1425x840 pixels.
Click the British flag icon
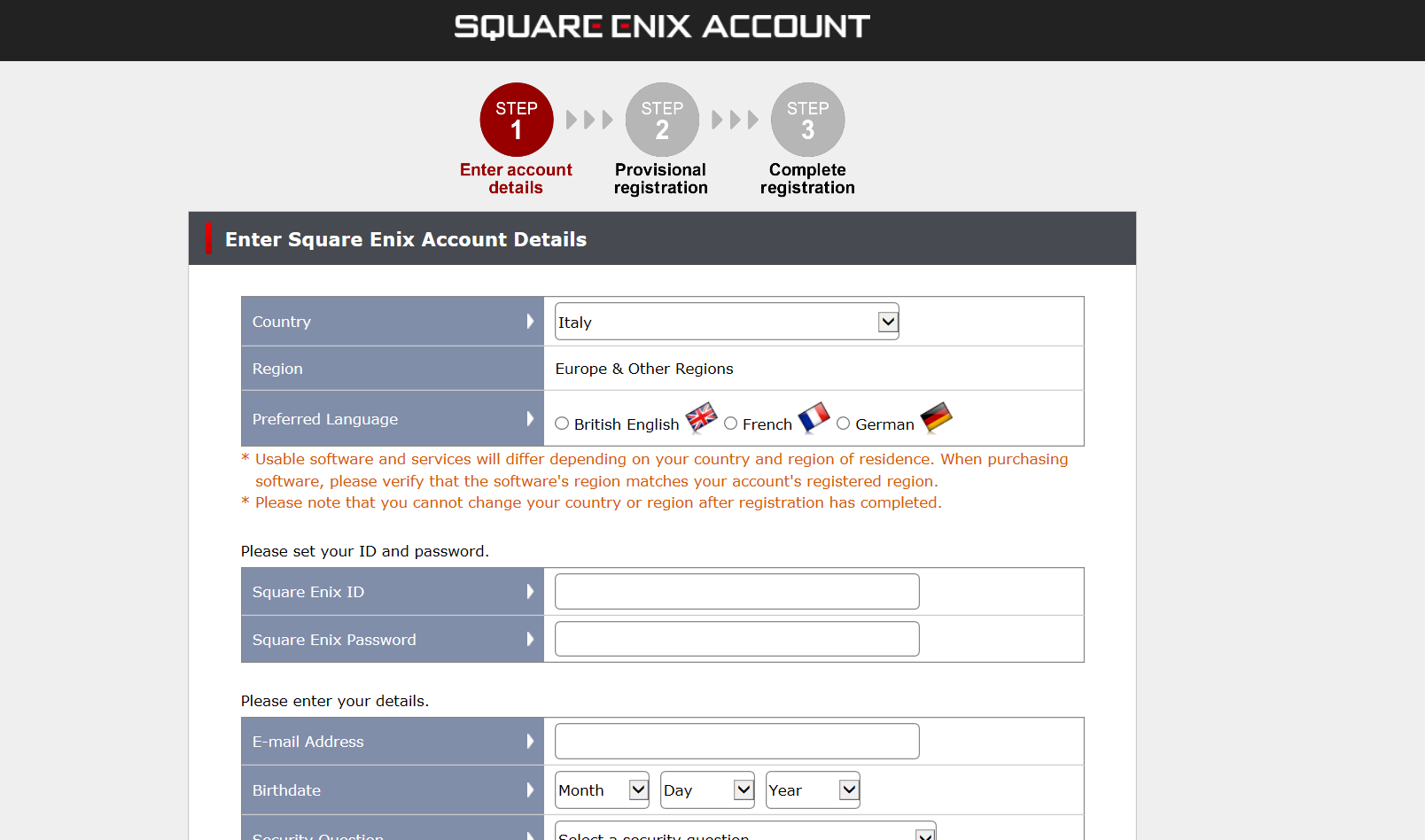702,417
